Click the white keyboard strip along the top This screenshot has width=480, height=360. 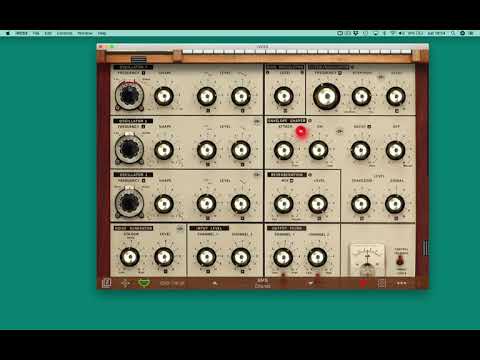[x=297, y=52]
